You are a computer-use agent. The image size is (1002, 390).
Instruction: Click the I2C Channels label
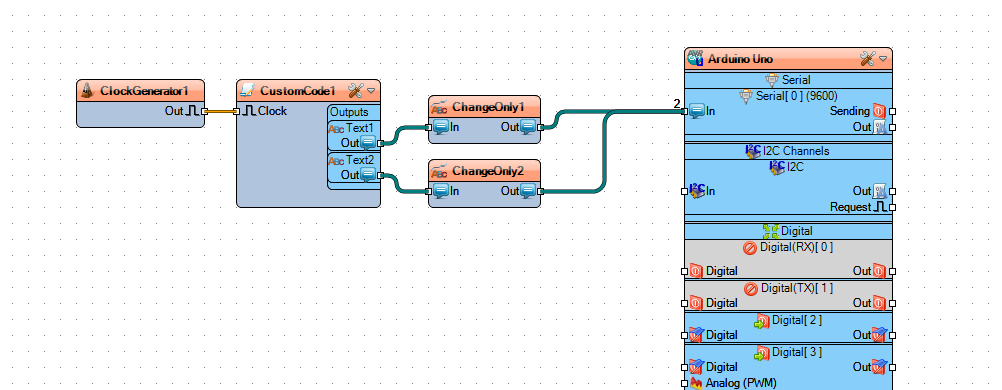[x=796, y=151]
